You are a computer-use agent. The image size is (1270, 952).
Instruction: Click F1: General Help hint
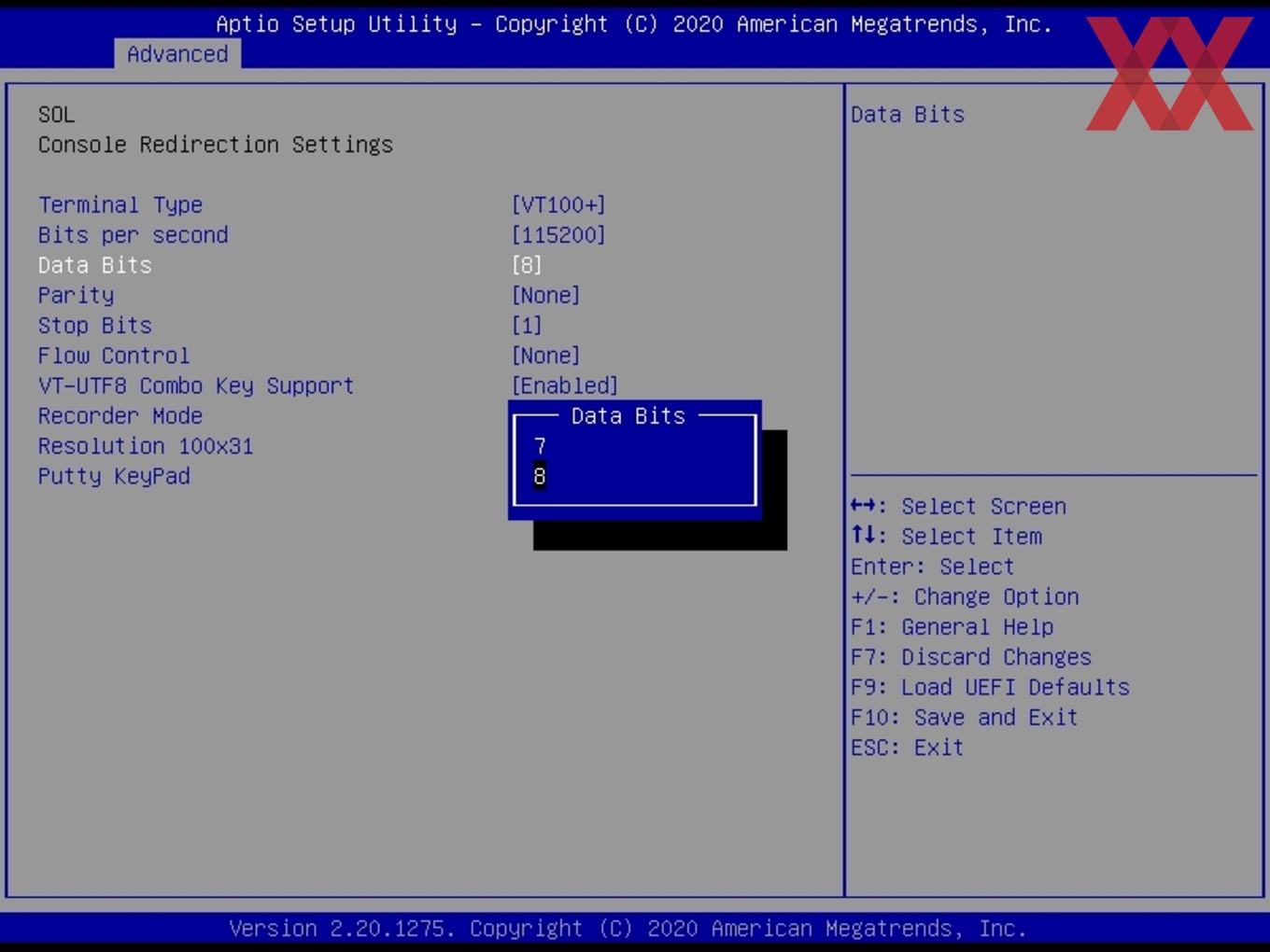click(x=952, y=627)
